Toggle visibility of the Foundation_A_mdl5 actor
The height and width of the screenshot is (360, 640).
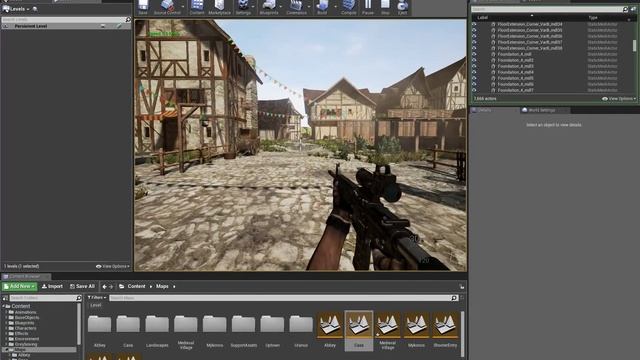coord(474,78)
